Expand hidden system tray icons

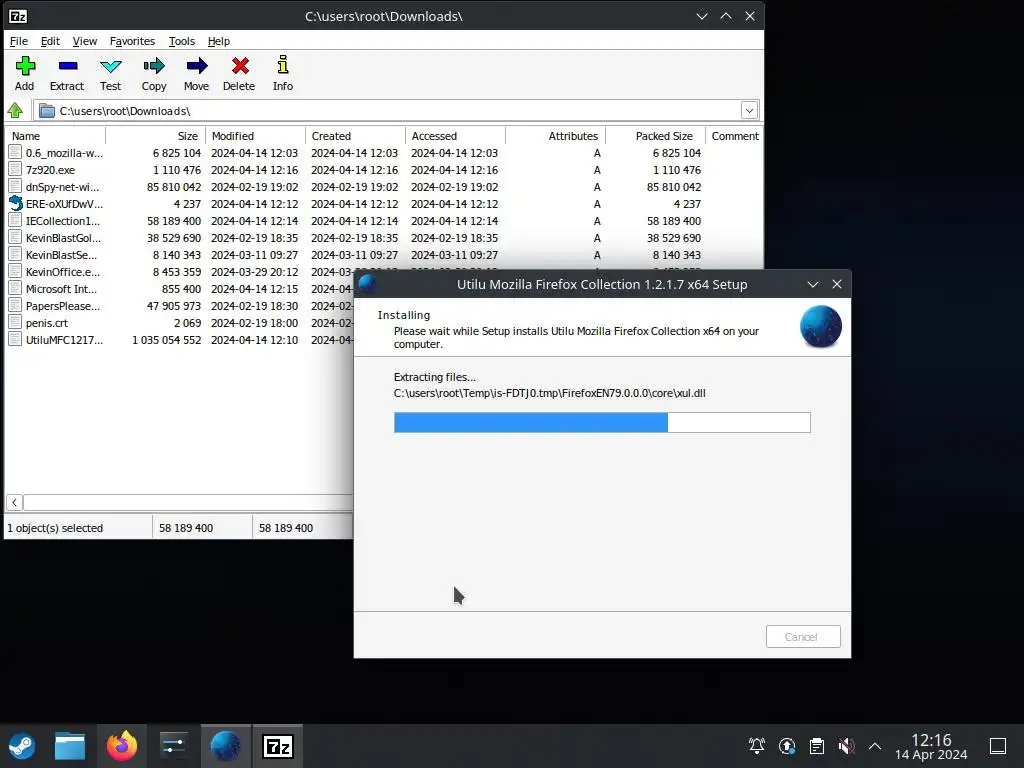875,746
